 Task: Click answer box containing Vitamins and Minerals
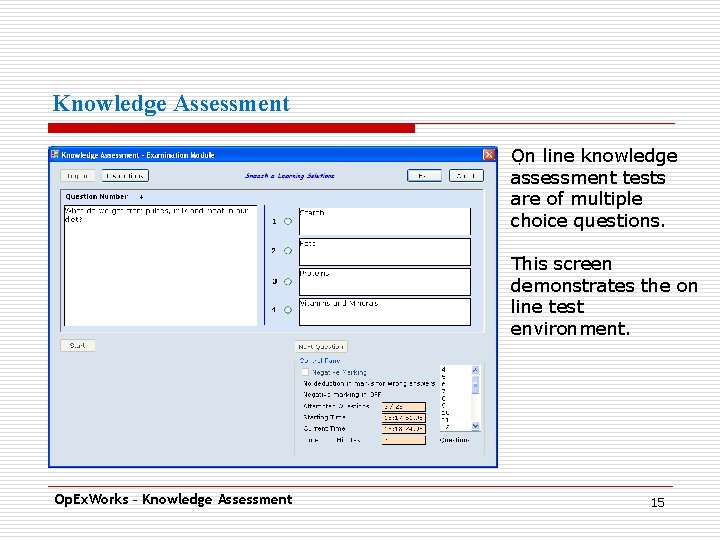[385, 312]
